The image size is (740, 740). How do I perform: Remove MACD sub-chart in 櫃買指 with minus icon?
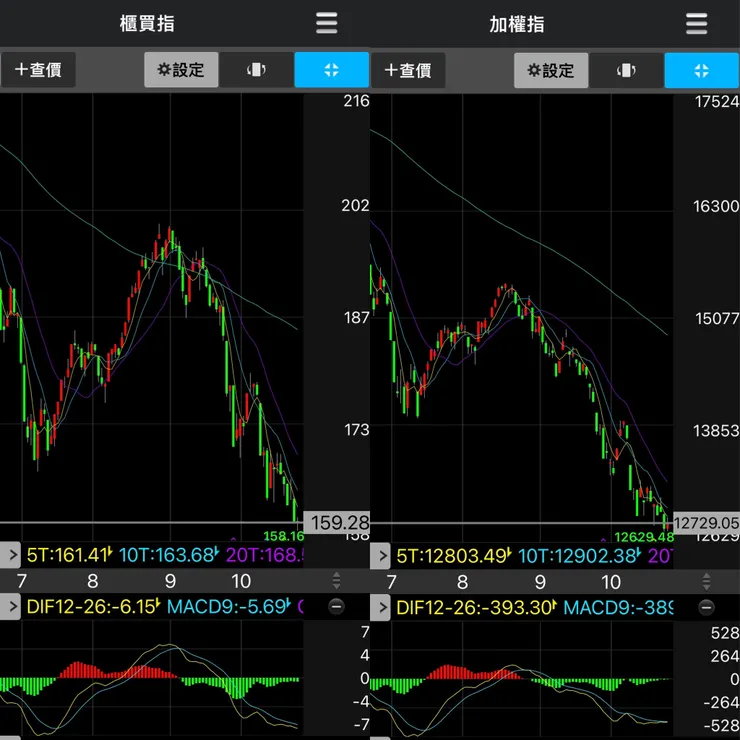click(x=336, y=606)
